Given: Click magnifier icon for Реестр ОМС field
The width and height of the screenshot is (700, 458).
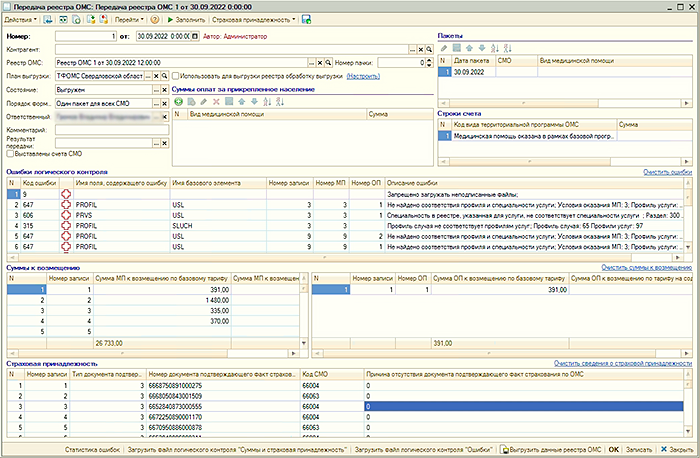Looking at the screenshot, I should pos(330,62).
